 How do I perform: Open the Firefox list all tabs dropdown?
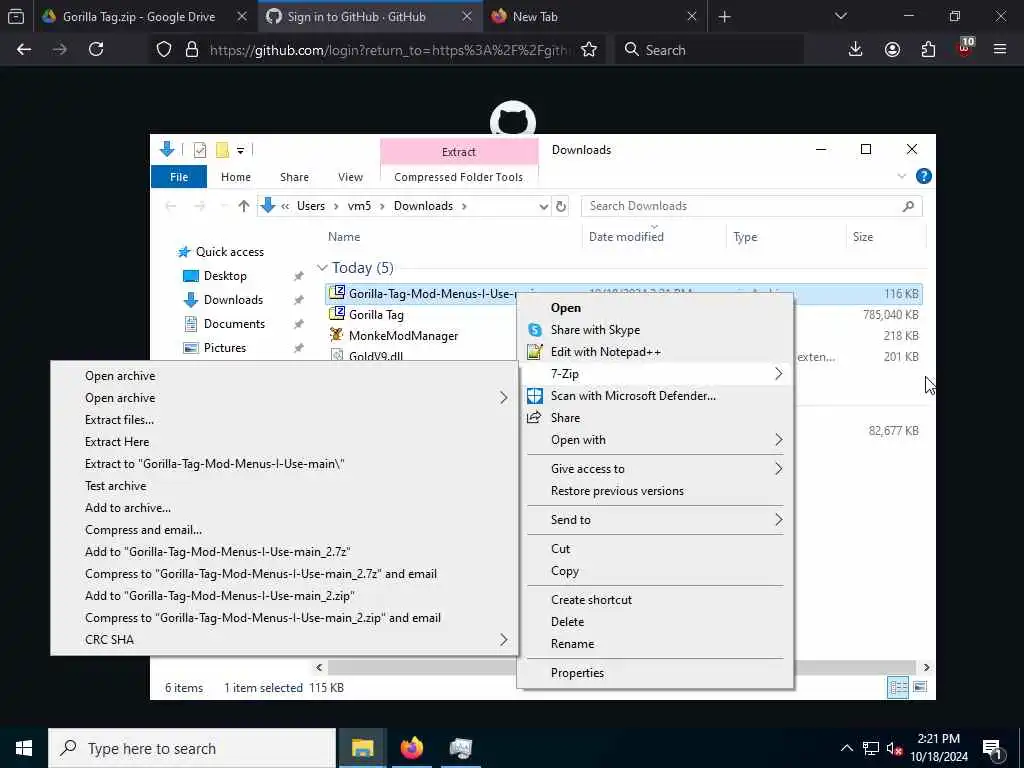click(841, 16)
